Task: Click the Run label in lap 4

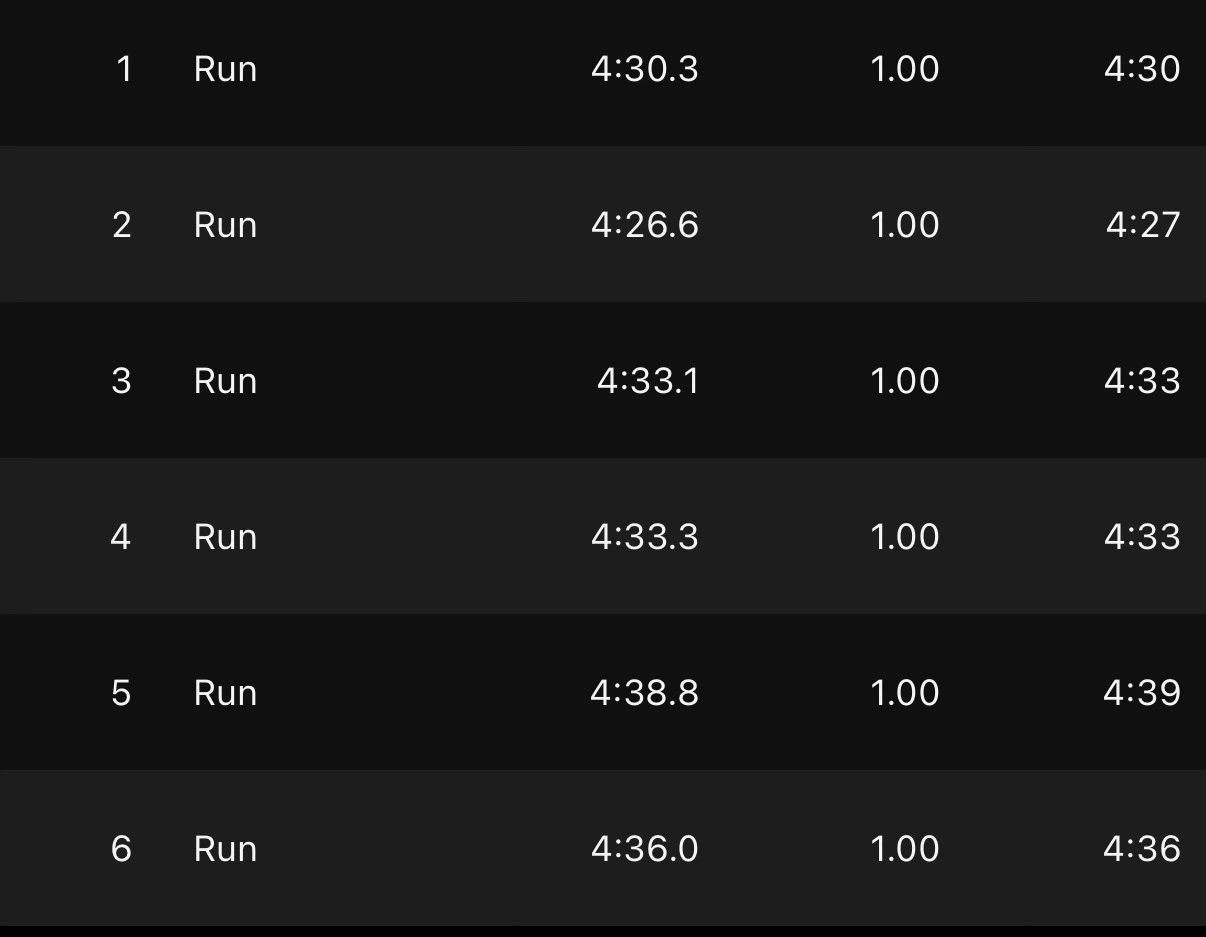Action: [x=225, y=537]
